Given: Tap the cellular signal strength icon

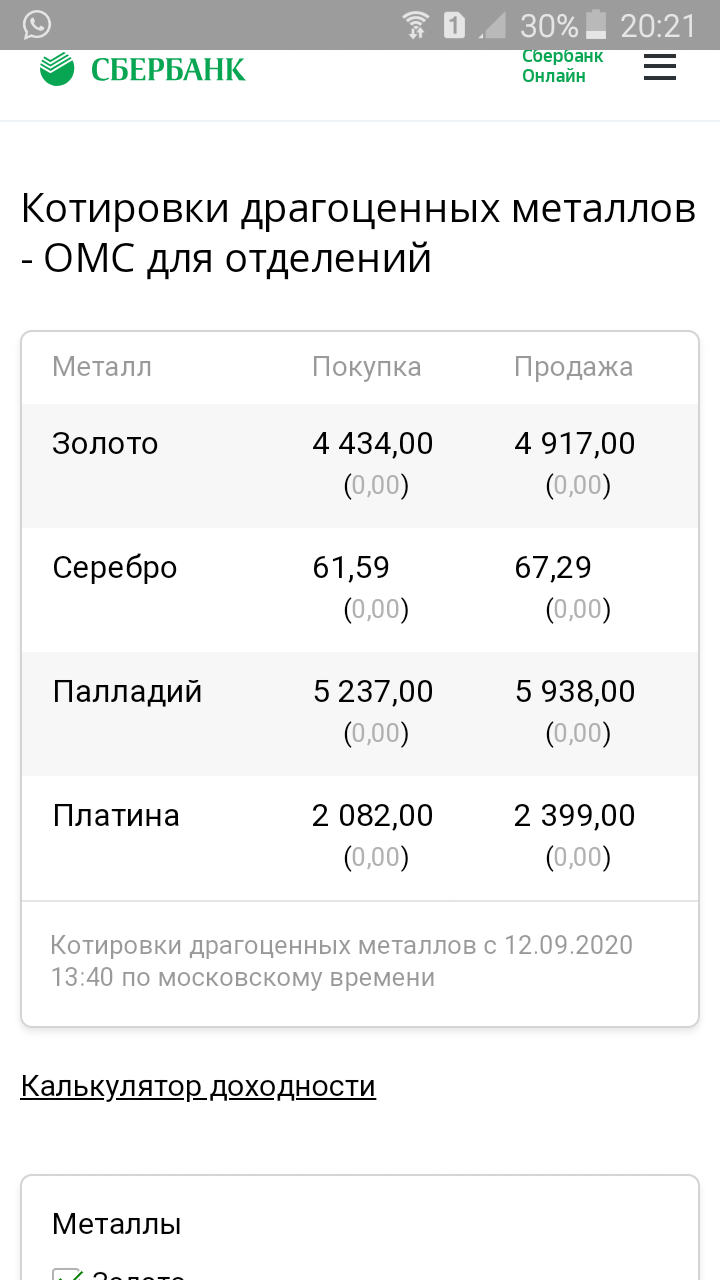Looking at the screenshot, I should (490, 24).
